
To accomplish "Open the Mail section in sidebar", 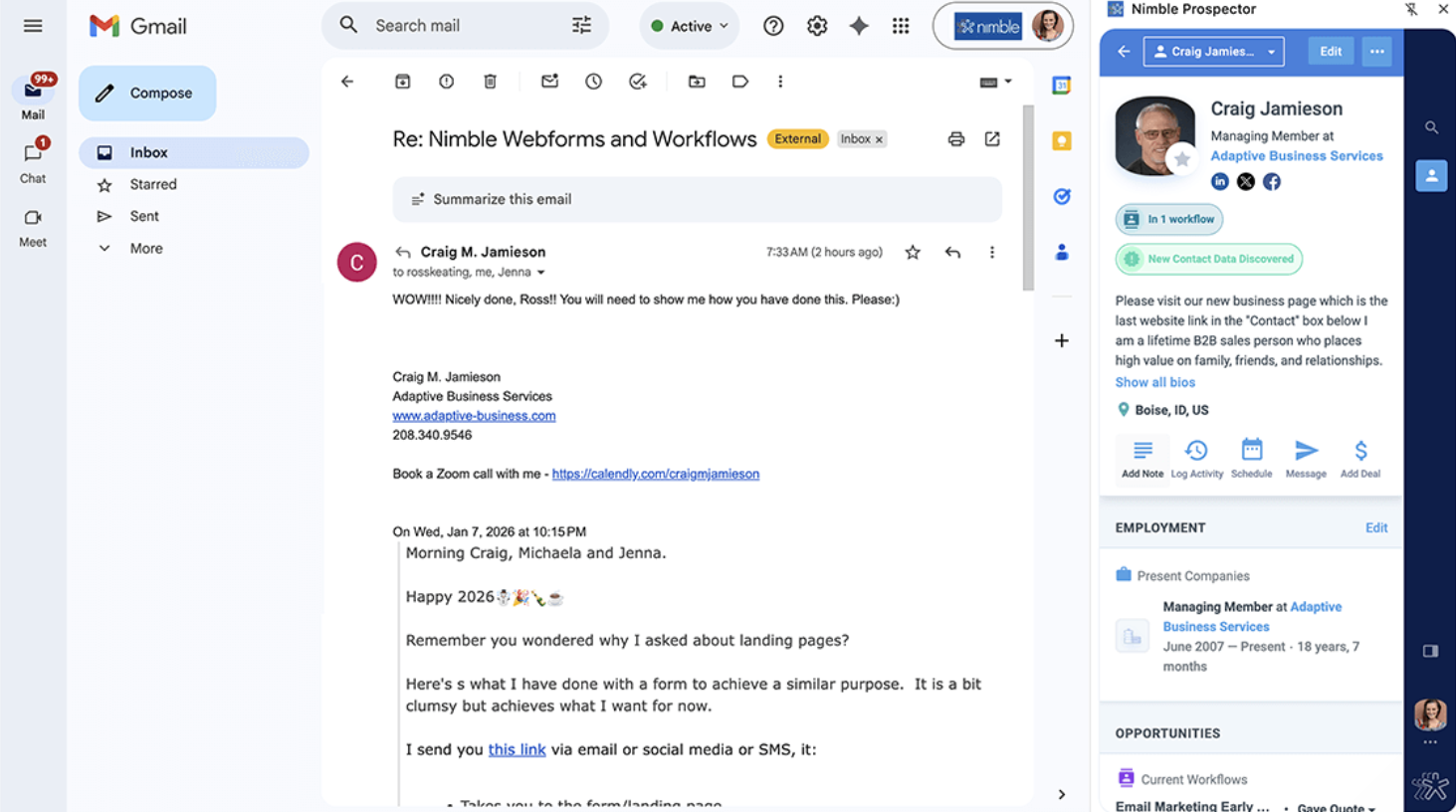I will pos(33,98).
